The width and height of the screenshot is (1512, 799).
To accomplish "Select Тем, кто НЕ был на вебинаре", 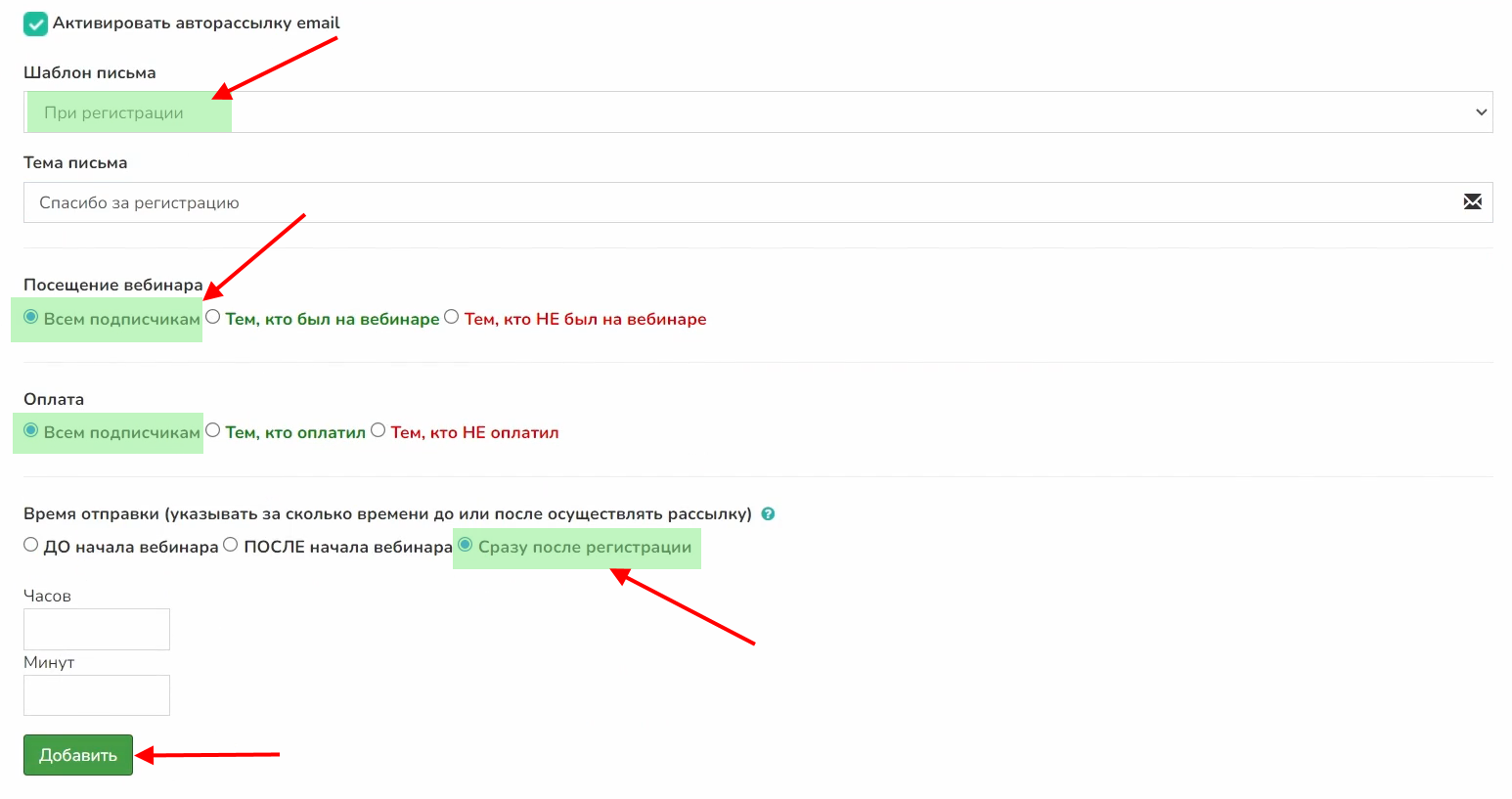I will [452, 317].
